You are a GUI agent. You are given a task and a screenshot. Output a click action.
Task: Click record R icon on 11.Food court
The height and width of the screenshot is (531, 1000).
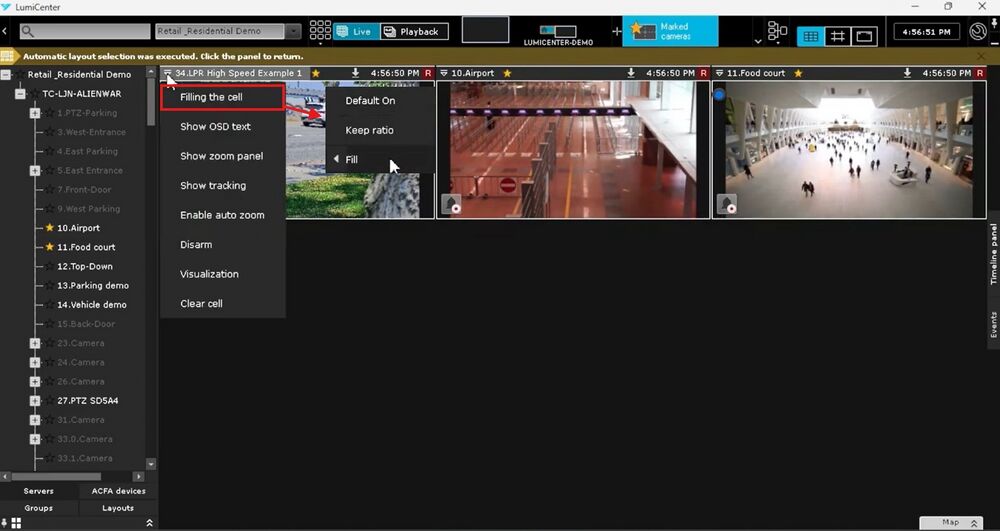click(980, 73)
